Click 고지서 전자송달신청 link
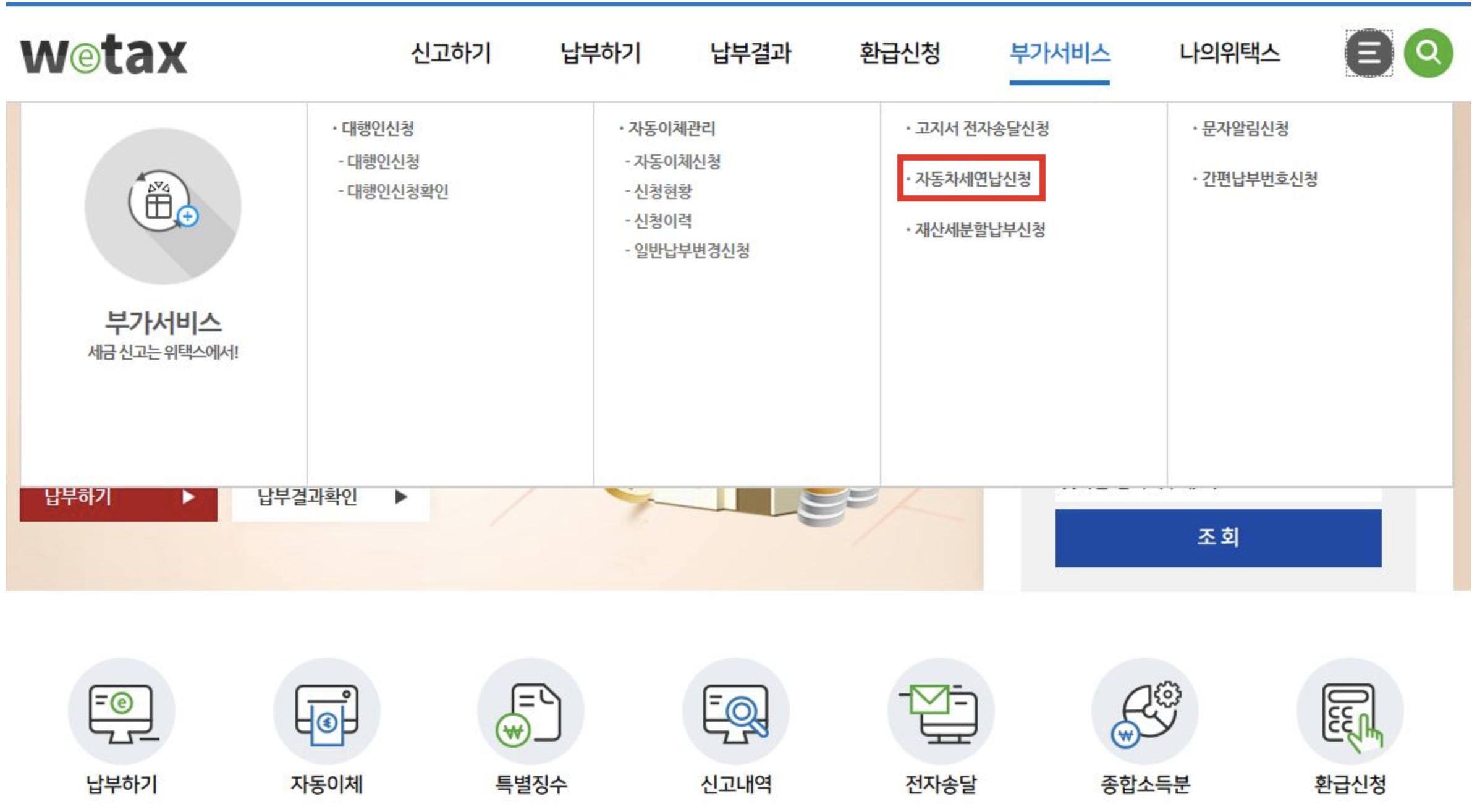 click(981, 129)
